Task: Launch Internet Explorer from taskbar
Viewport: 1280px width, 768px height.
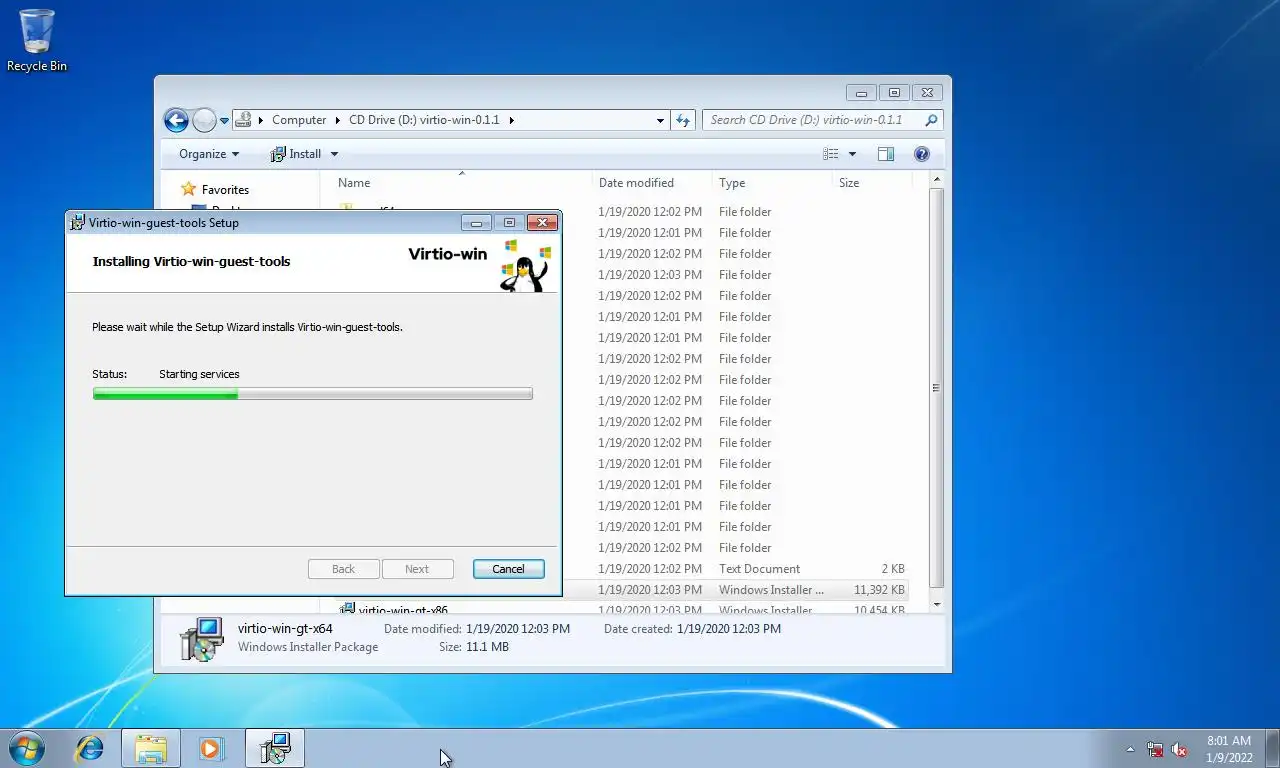Action: pyautogui.click(x=90, y=748)
